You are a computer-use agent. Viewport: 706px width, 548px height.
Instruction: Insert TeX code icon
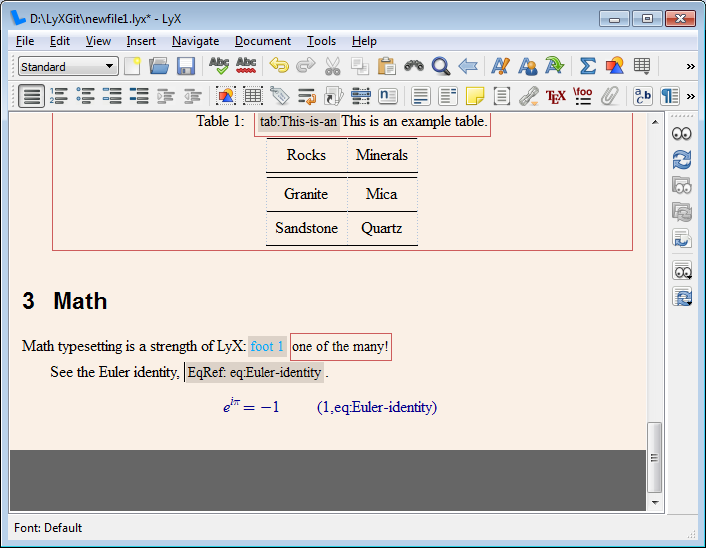tap(556, 96)
